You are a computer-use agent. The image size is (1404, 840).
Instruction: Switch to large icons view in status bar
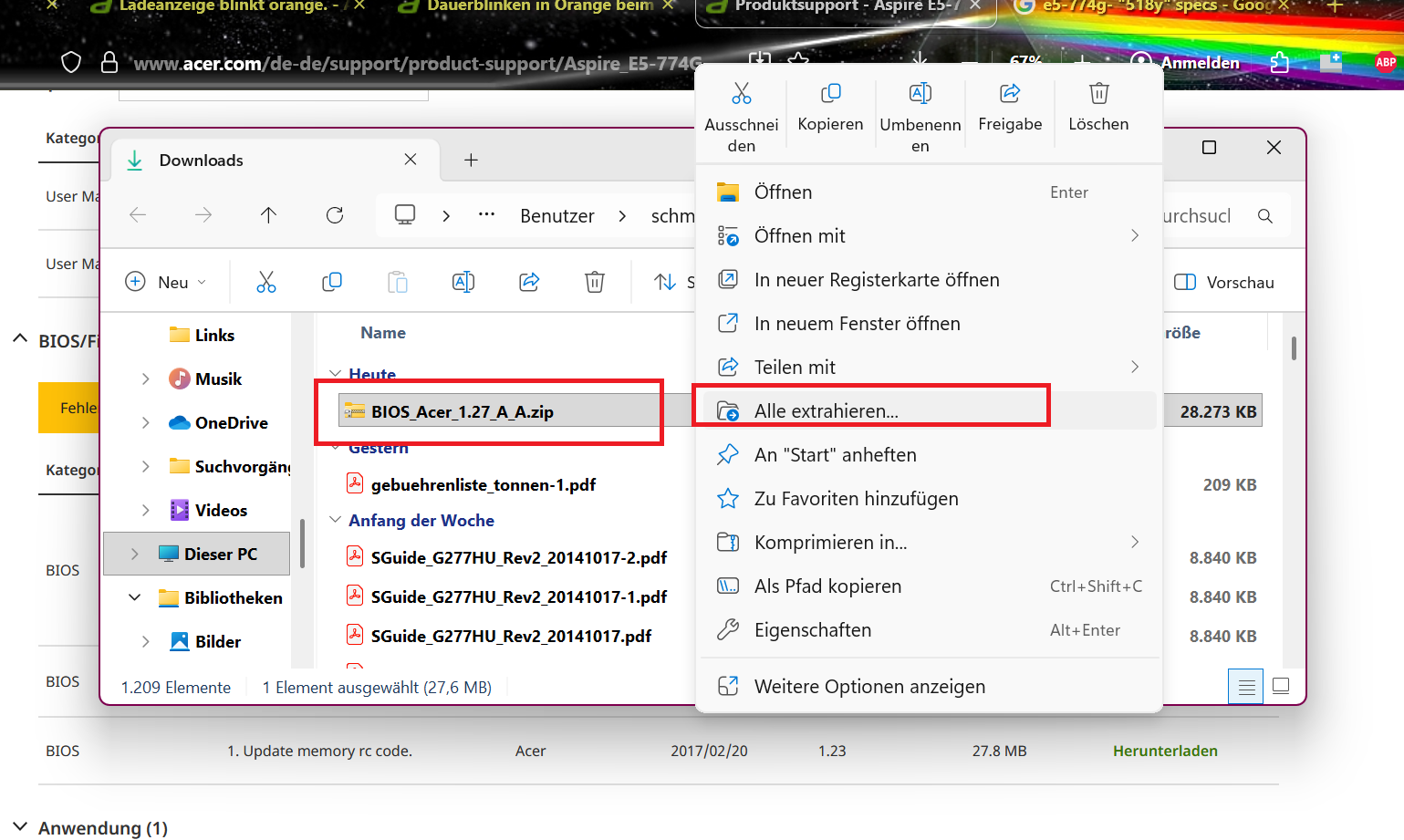1281,686
